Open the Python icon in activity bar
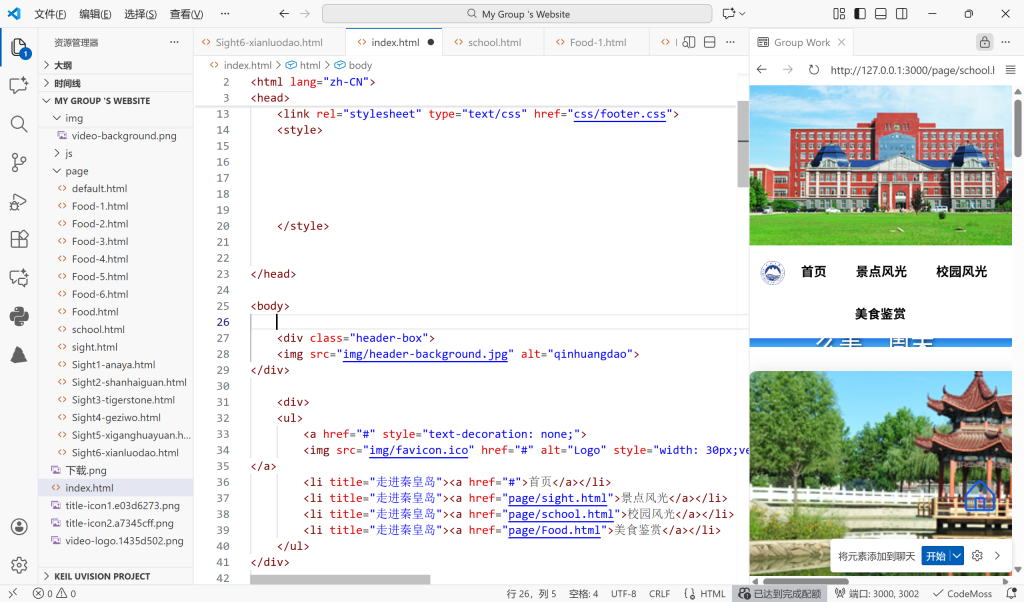The height and width of the screenshot is (602, 1024). coord(19,317)
